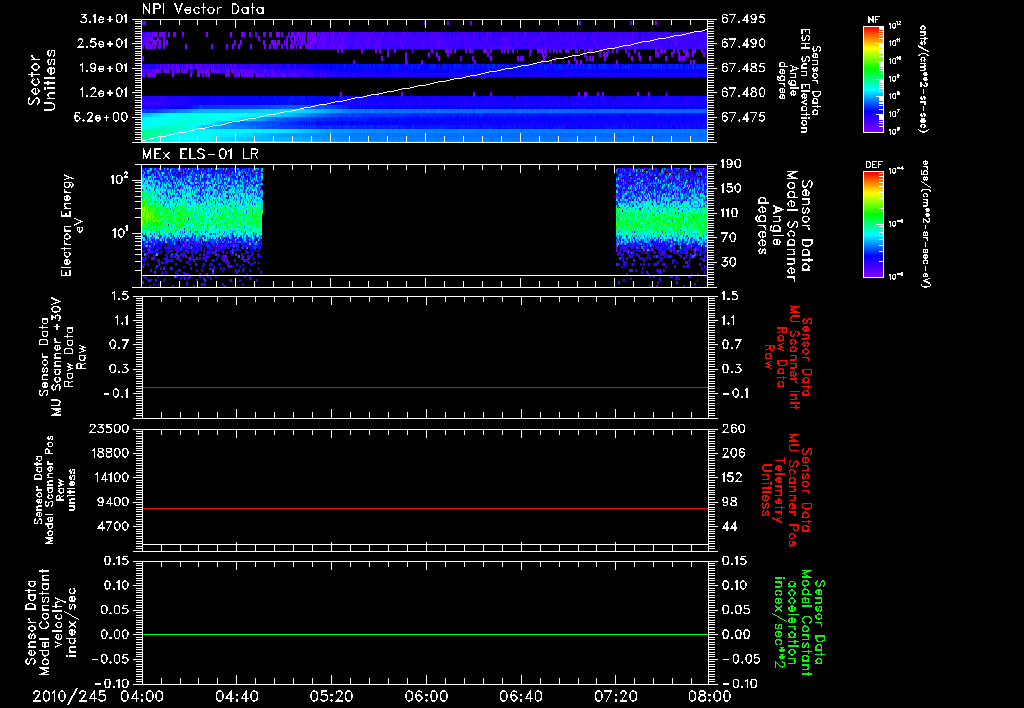Click the green constant velocity line
This screenshot has width=1024, height=708.
coord(425,634)
